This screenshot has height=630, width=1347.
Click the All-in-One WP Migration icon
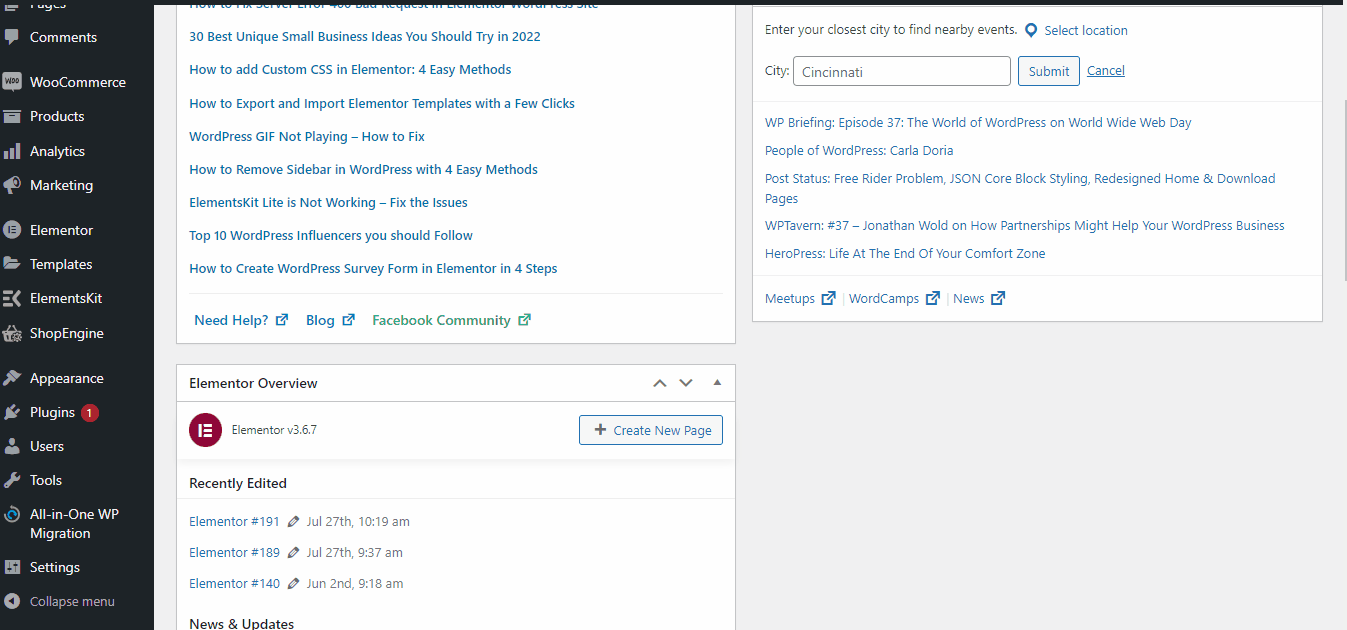click(12, 514)
